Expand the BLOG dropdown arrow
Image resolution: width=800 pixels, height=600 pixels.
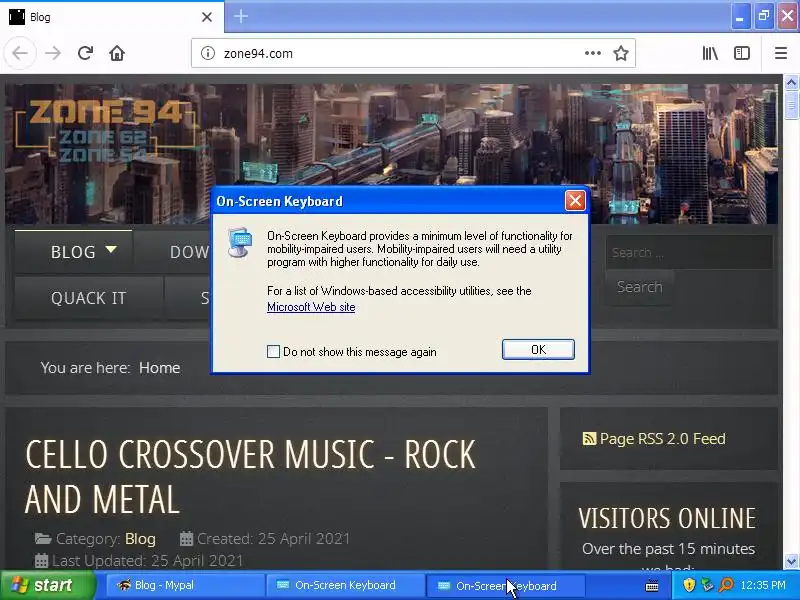pyautogui.click(x=111, y=249)
